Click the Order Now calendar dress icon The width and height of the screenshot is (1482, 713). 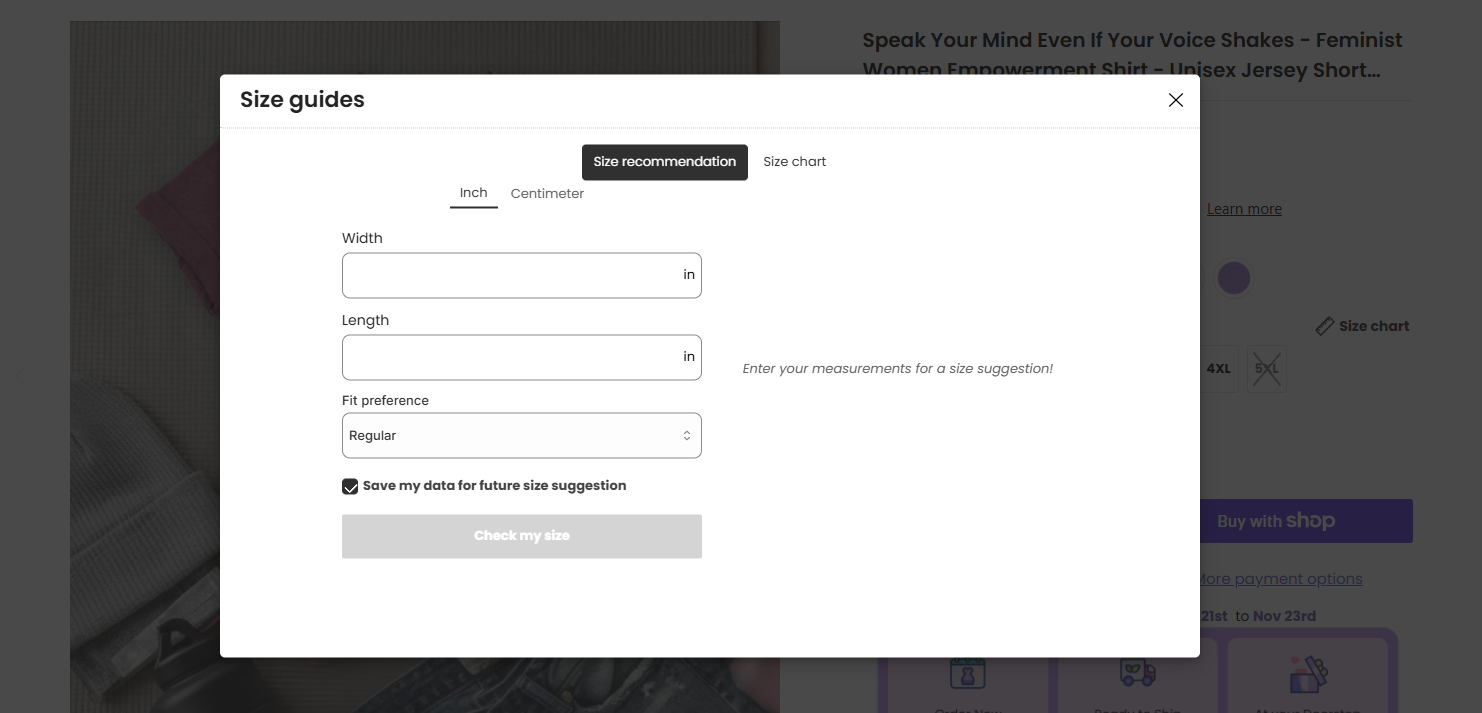[x=967, y=674]
